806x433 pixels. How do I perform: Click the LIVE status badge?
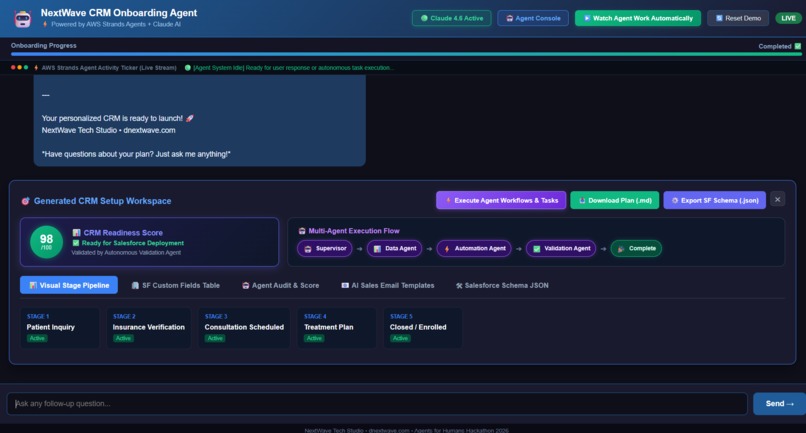pos(788,18)
